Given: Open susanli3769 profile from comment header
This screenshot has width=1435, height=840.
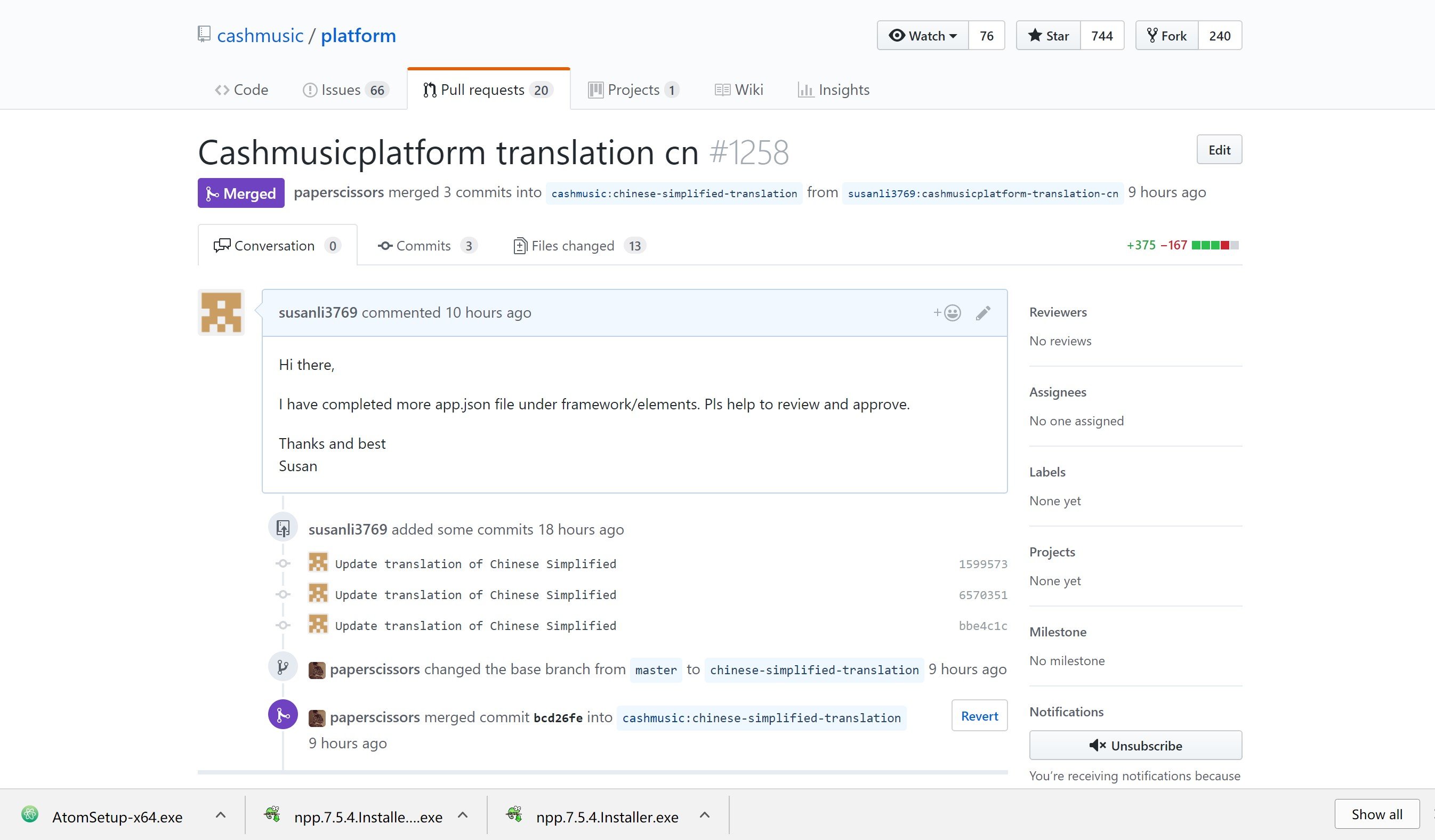Looking at the screenshot, I should [x=318, y=312].
